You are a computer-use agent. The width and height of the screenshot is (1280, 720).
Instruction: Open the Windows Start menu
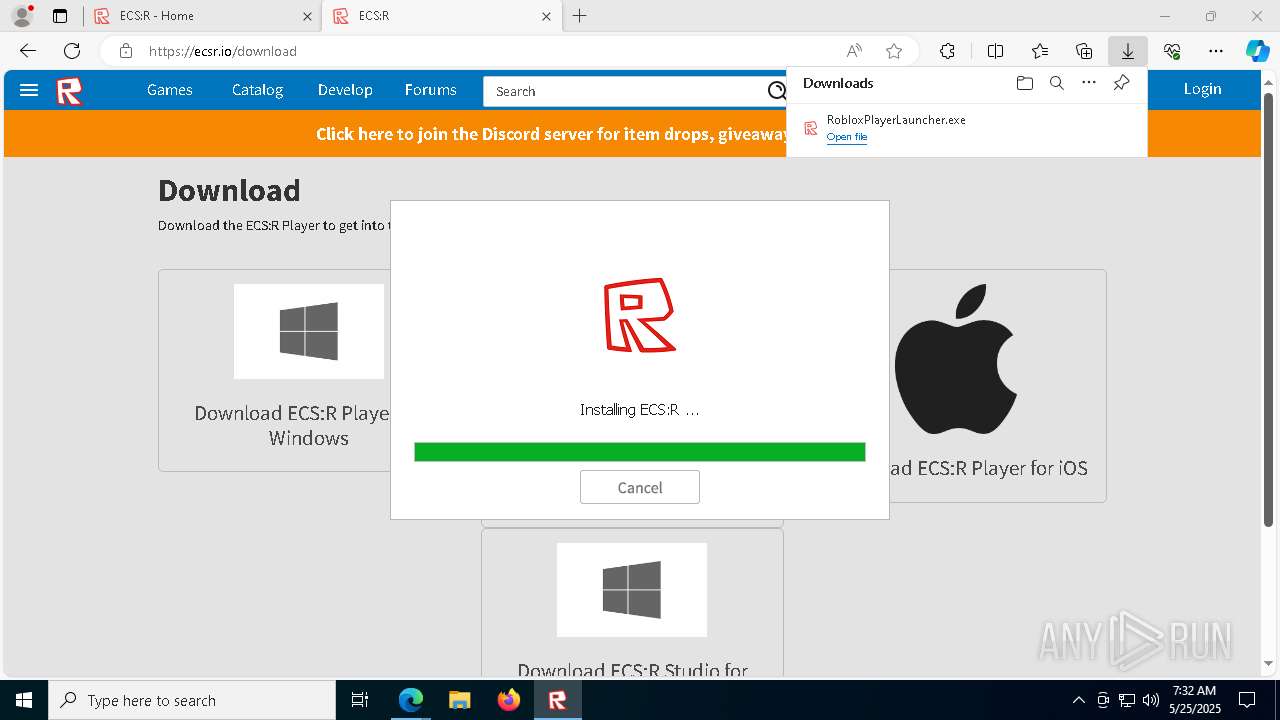(x=24, y=700)
